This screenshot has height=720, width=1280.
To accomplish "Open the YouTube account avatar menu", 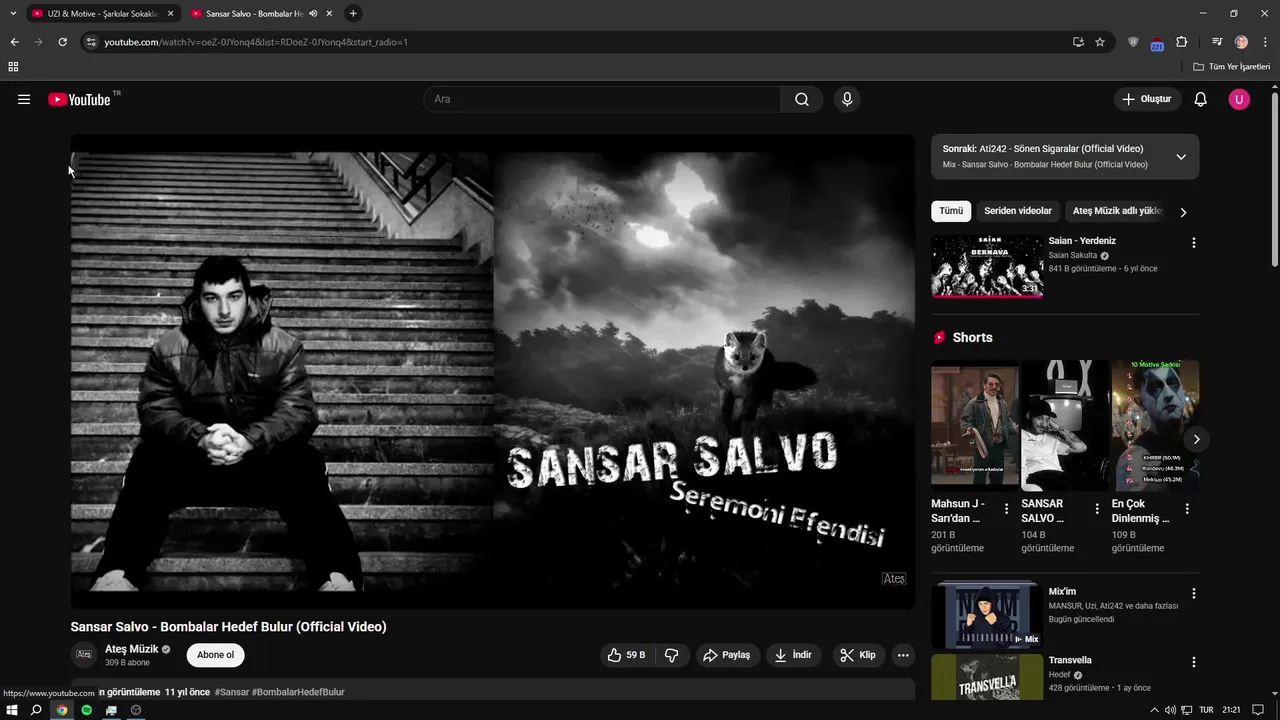I will pyautogui.click(x=1239, y=99).
